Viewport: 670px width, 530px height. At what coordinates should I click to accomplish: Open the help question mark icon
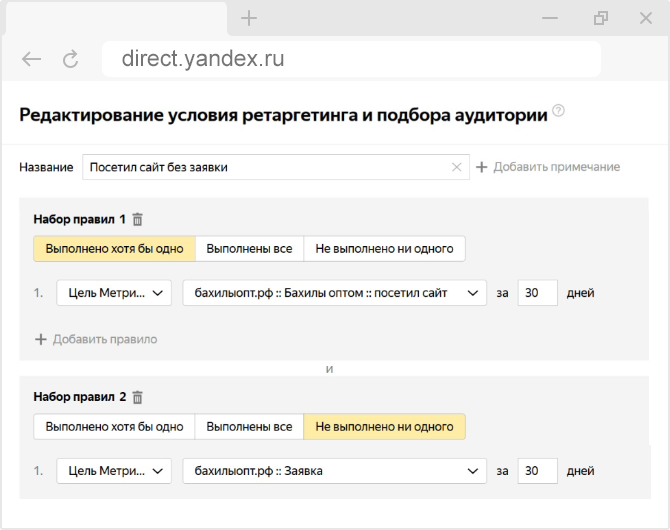(558, 111)
